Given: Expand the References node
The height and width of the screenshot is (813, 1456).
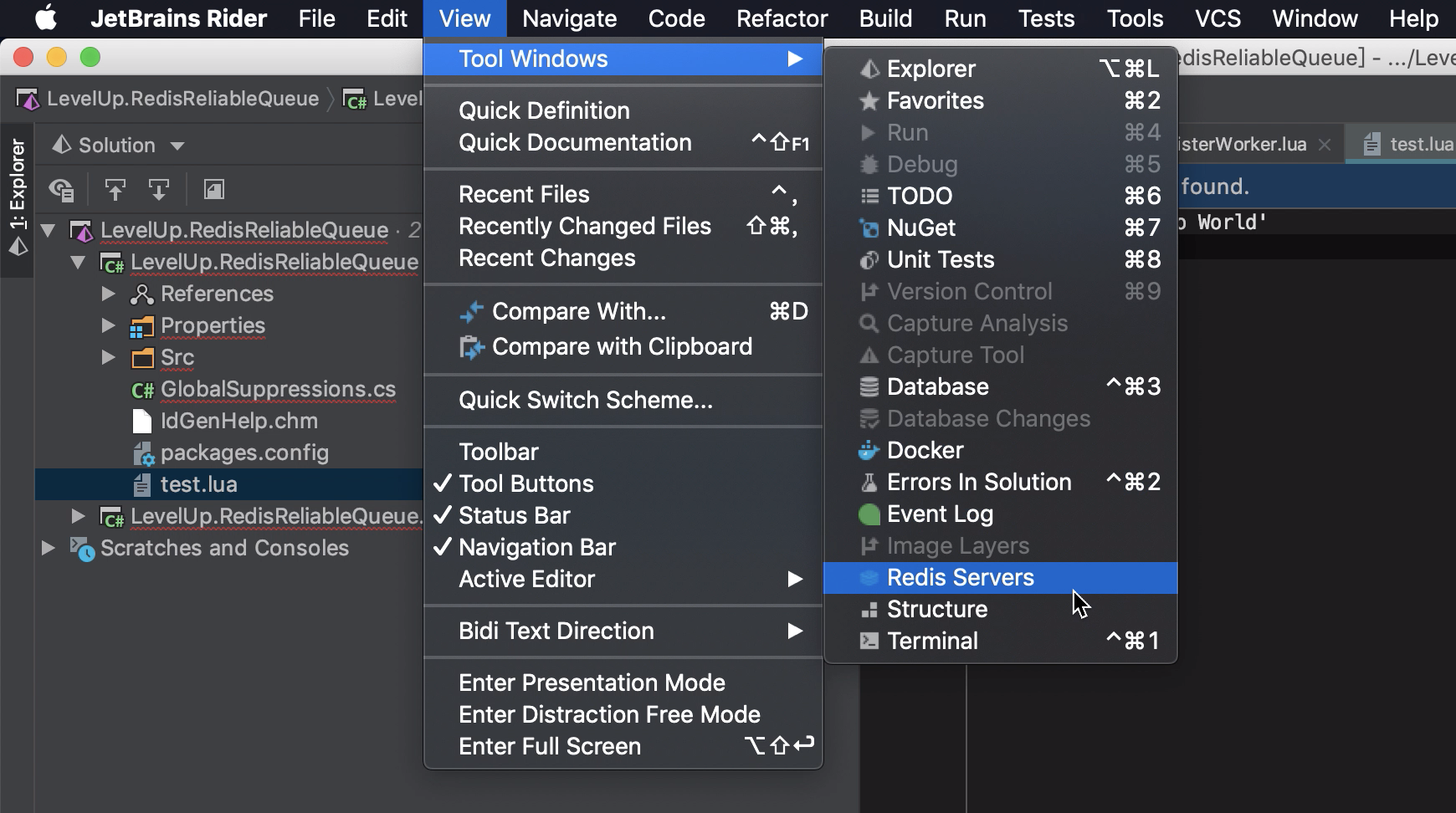Looking at the screenshot, I should [108, 294].
